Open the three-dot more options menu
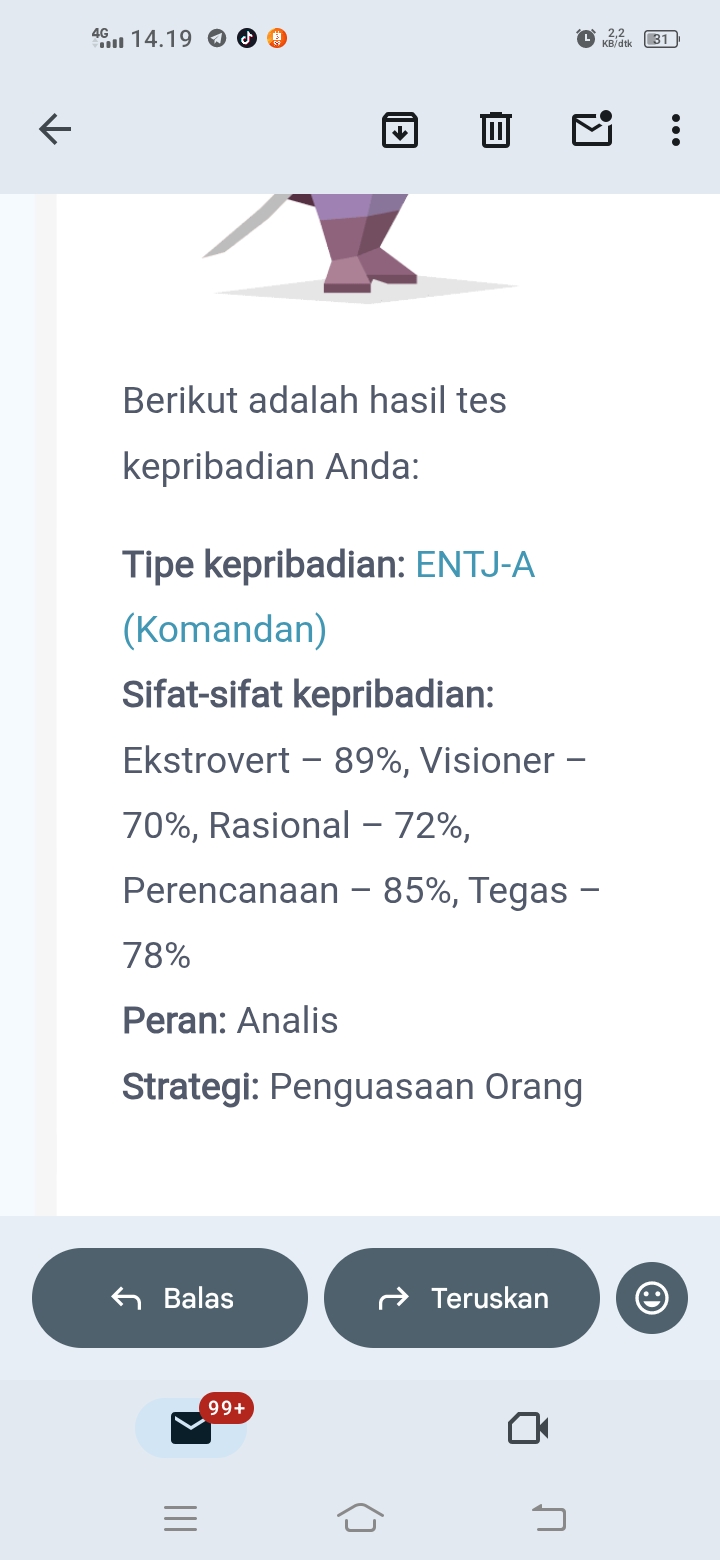The height and width of the screenshot is (1560, 720). 676,130
